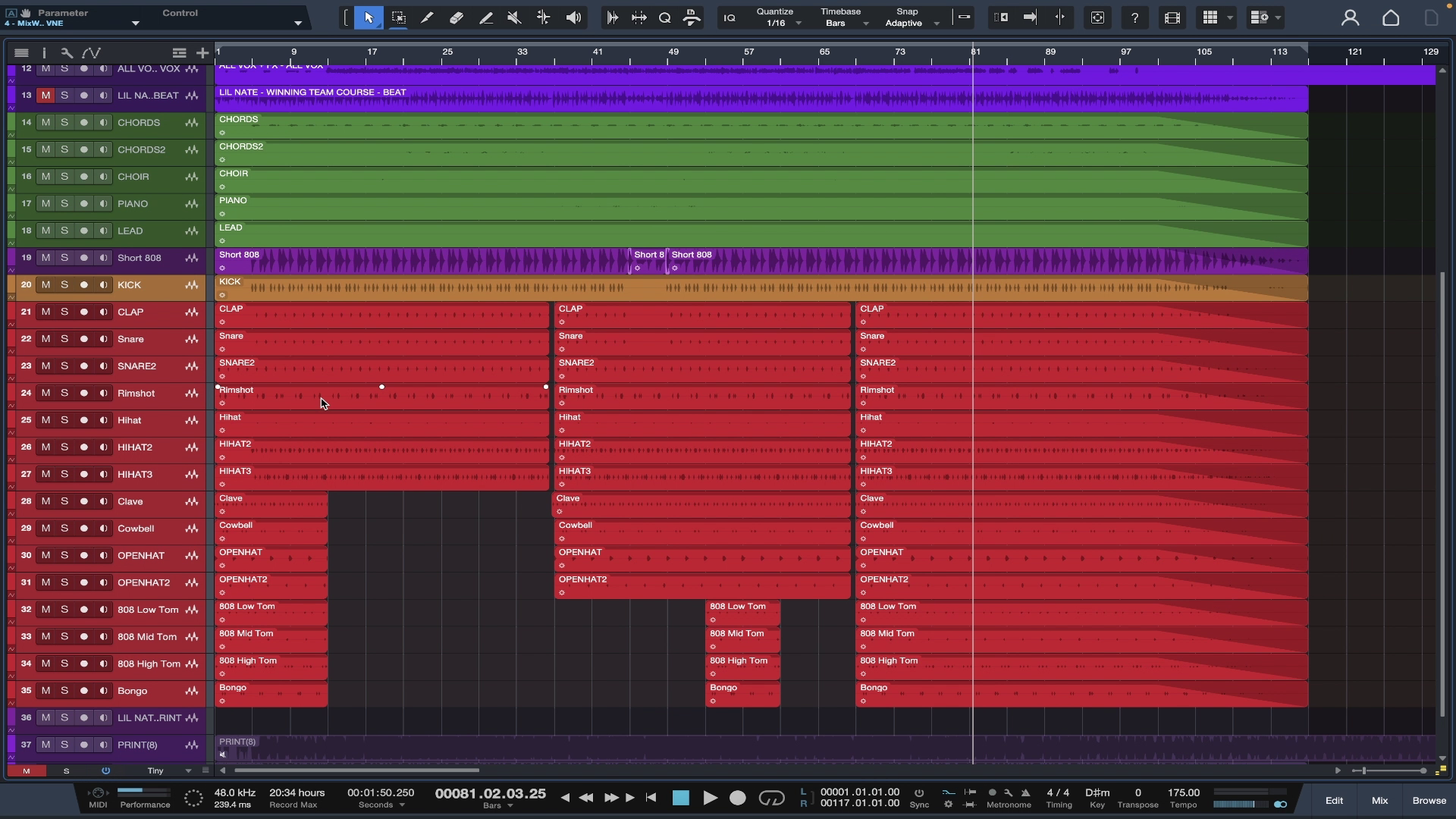The image size is (1456, 819).
Task: Solo the KICK track
Action: pyautogui.click(x=64, y=285)
